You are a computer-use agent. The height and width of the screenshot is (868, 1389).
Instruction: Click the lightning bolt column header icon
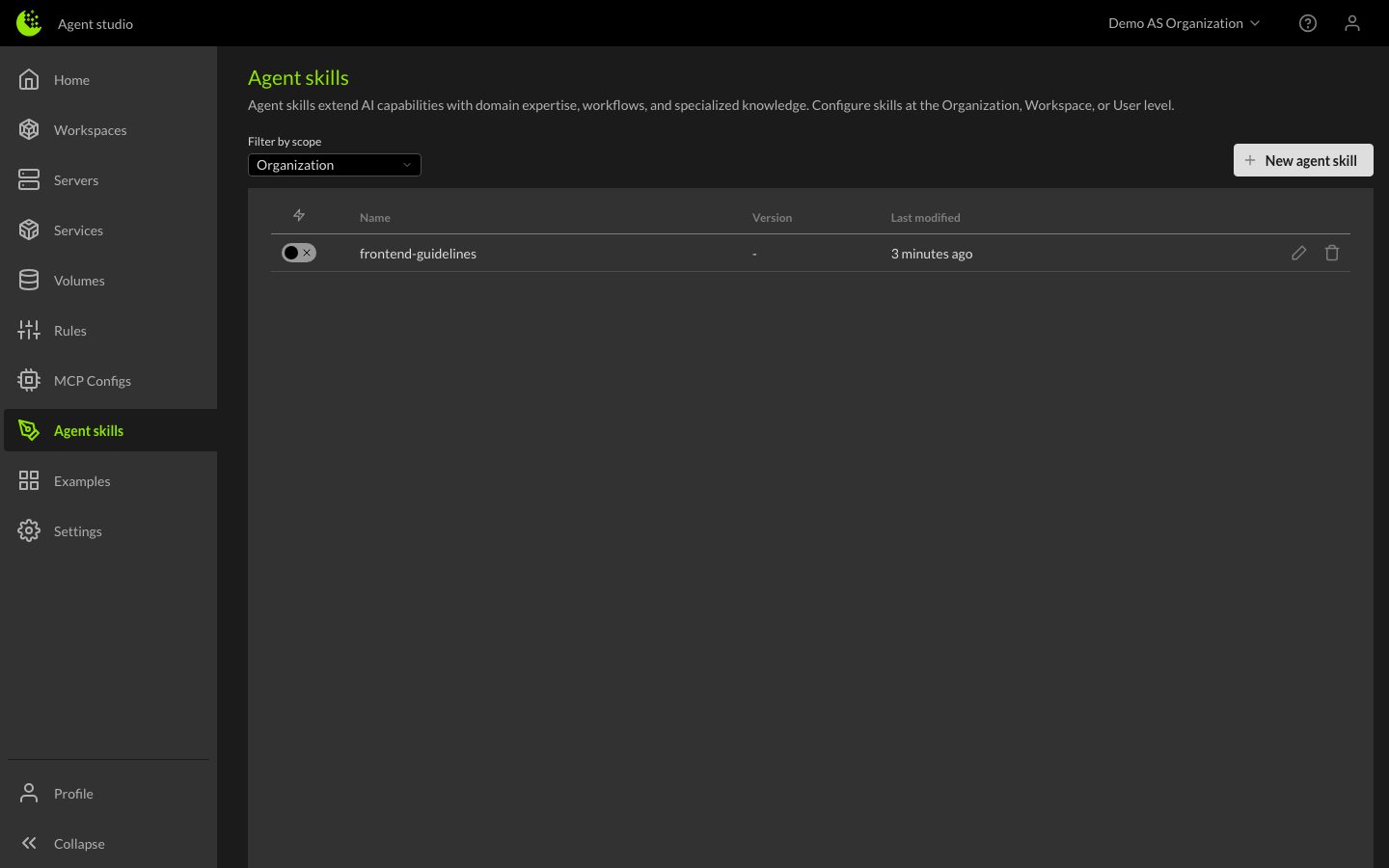[x=299, y=216]
